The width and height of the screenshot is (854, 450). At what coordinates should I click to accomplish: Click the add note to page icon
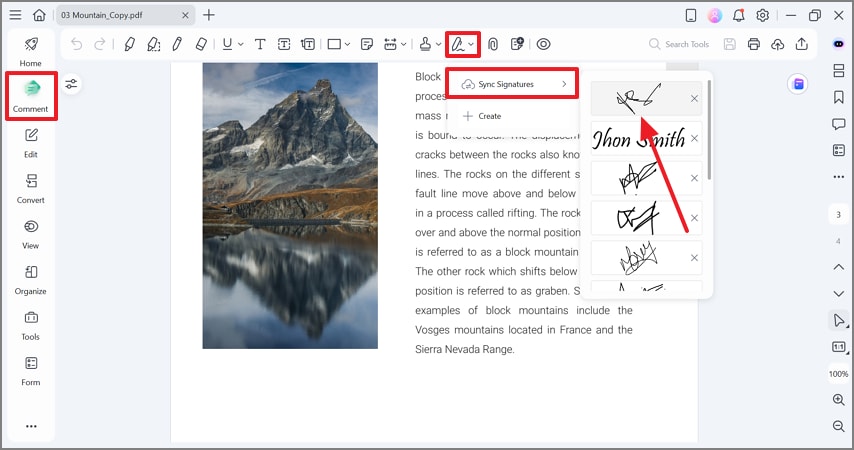[x=517, y=44]
